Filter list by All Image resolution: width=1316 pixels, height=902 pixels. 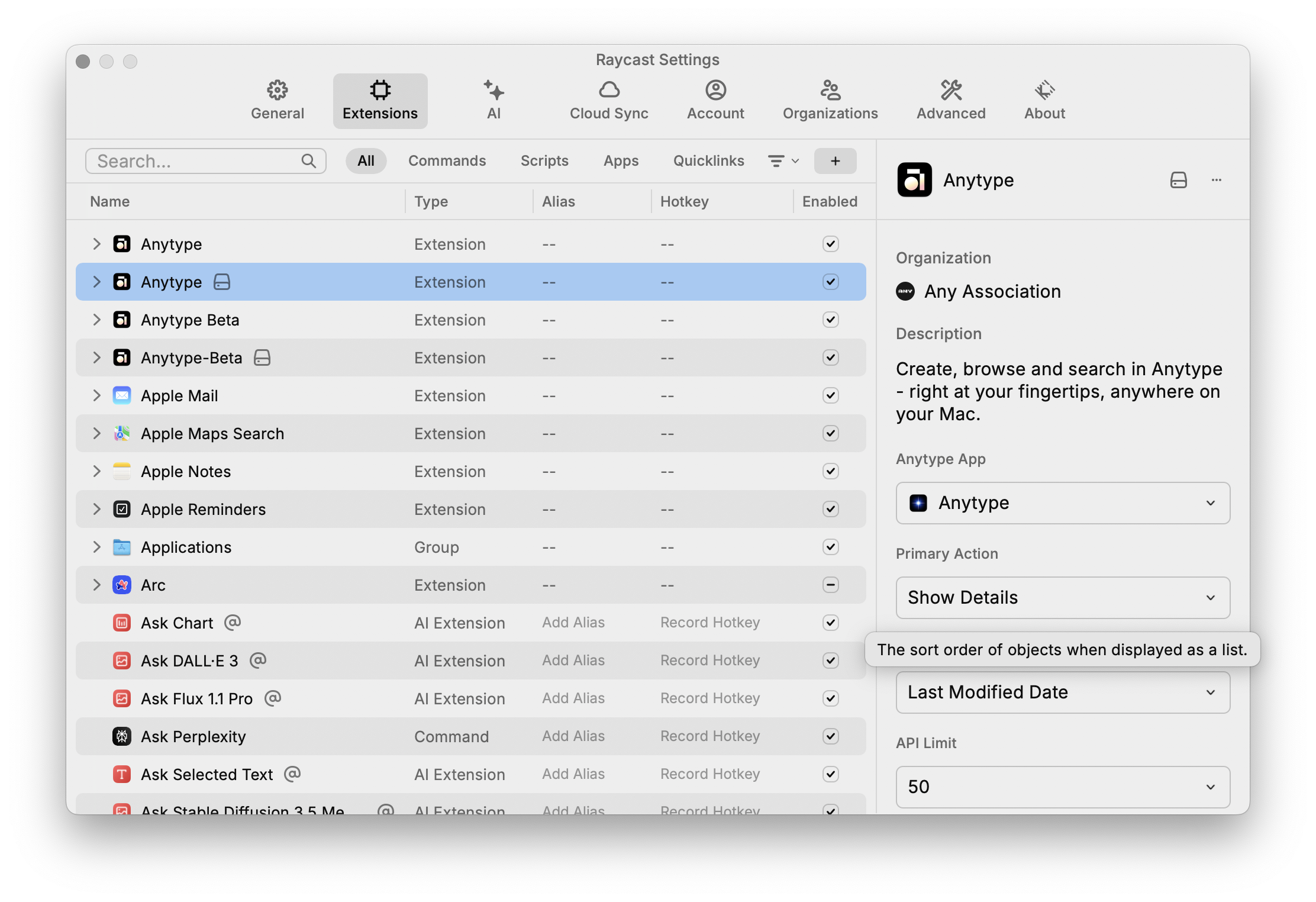click(366, 161)
